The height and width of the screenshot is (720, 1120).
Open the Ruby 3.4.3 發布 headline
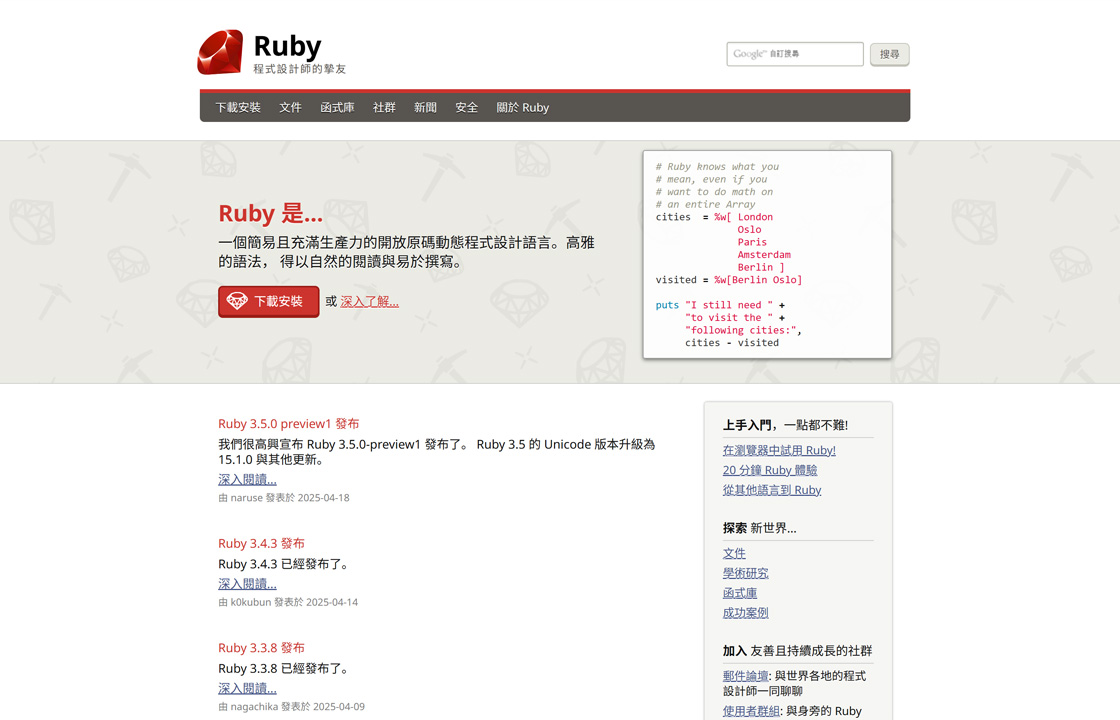[261, 544]
